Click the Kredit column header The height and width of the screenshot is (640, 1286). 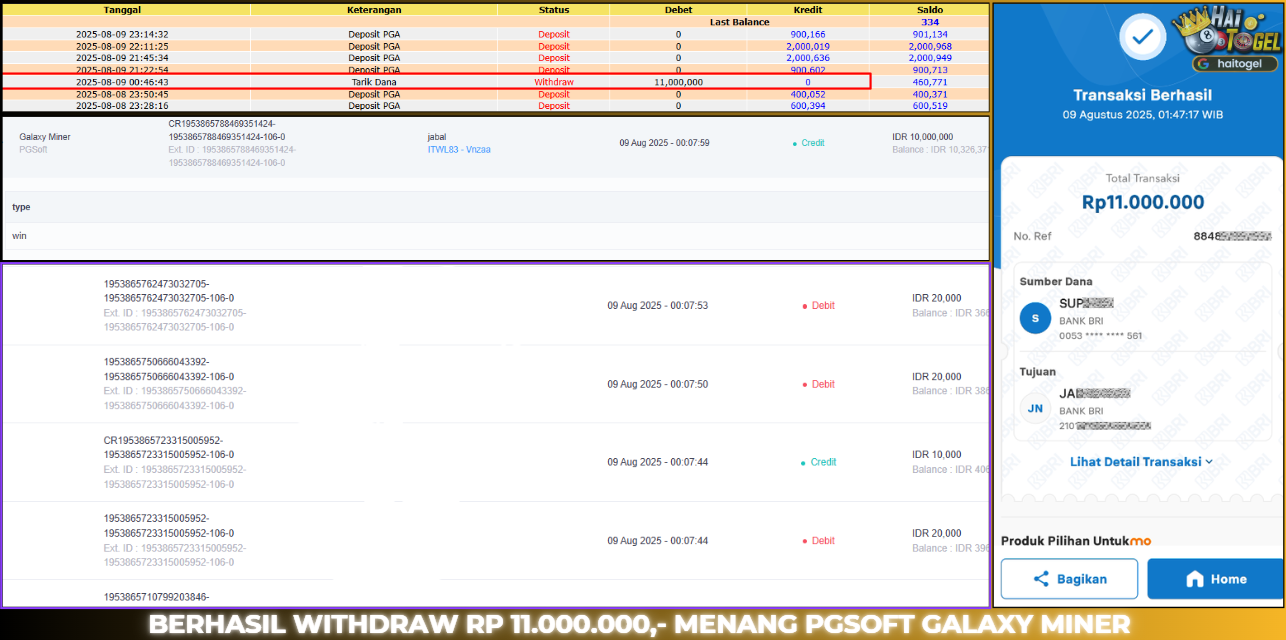click(x=807, y=10)
